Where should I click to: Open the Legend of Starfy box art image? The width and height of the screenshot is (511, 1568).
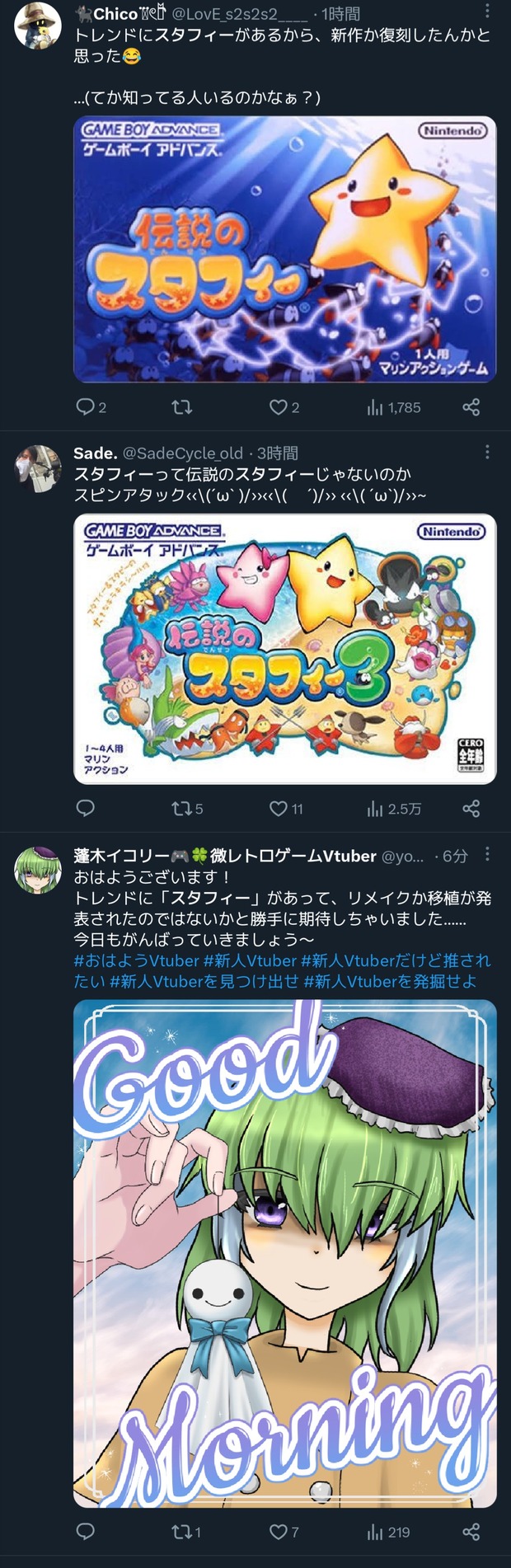click(x=285, y=249)
